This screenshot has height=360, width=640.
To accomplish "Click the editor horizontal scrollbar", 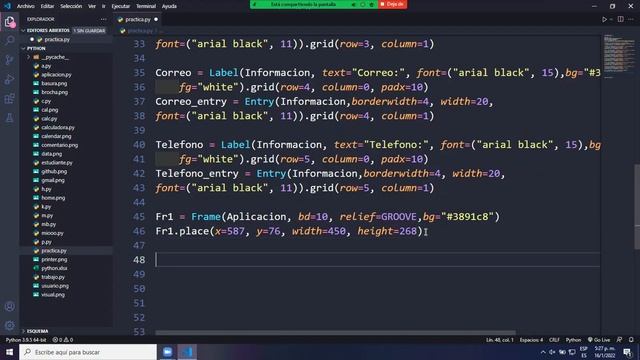I will [335, 333].
